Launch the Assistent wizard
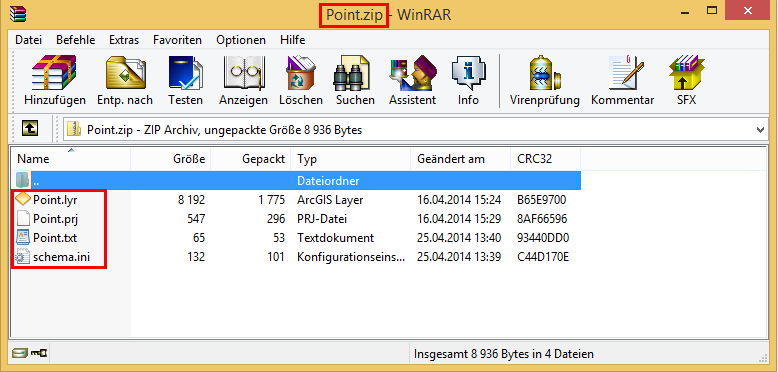Viewport: 778px width, 372px height. (x=412, y=81)
